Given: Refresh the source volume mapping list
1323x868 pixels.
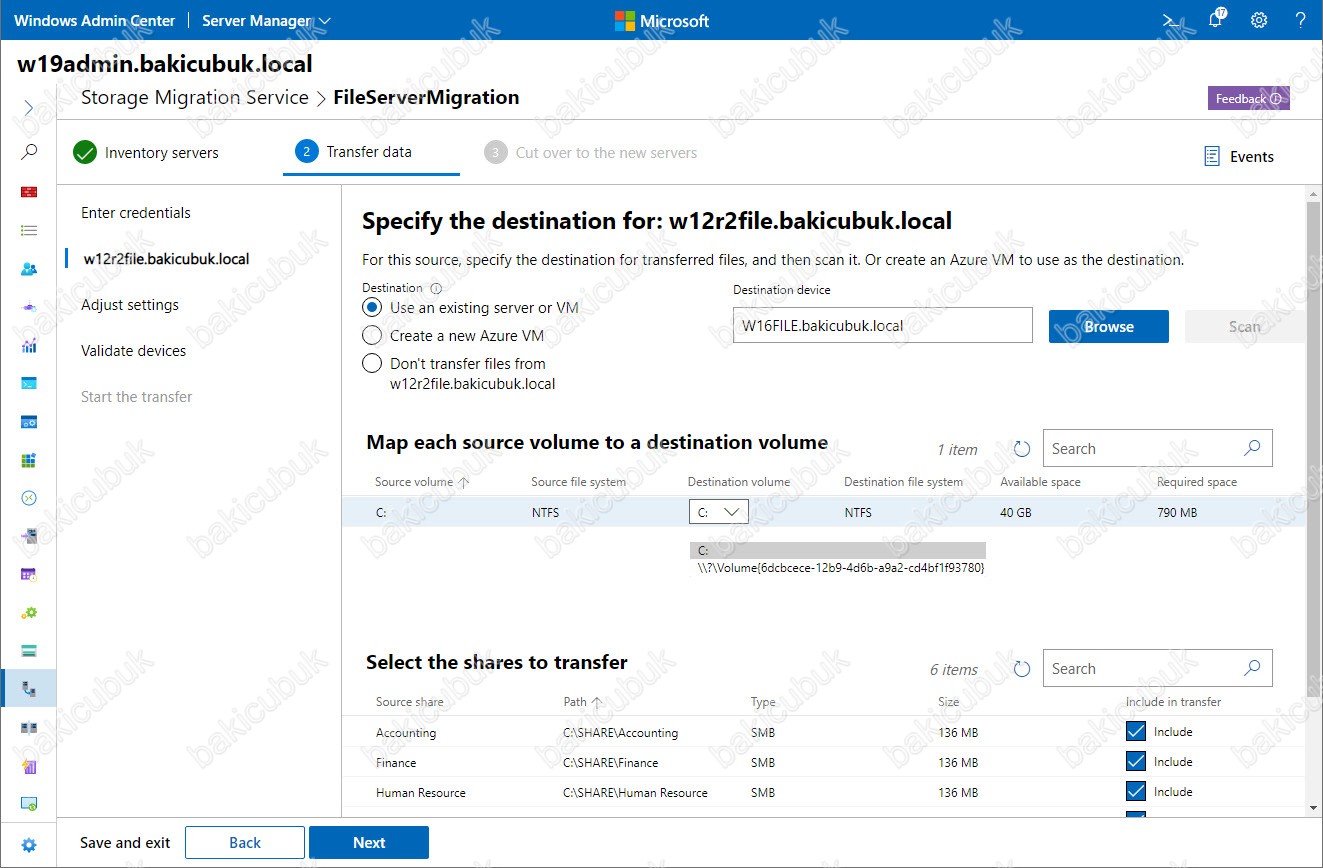Looking at the screenshot, I should pos(1021,449).
